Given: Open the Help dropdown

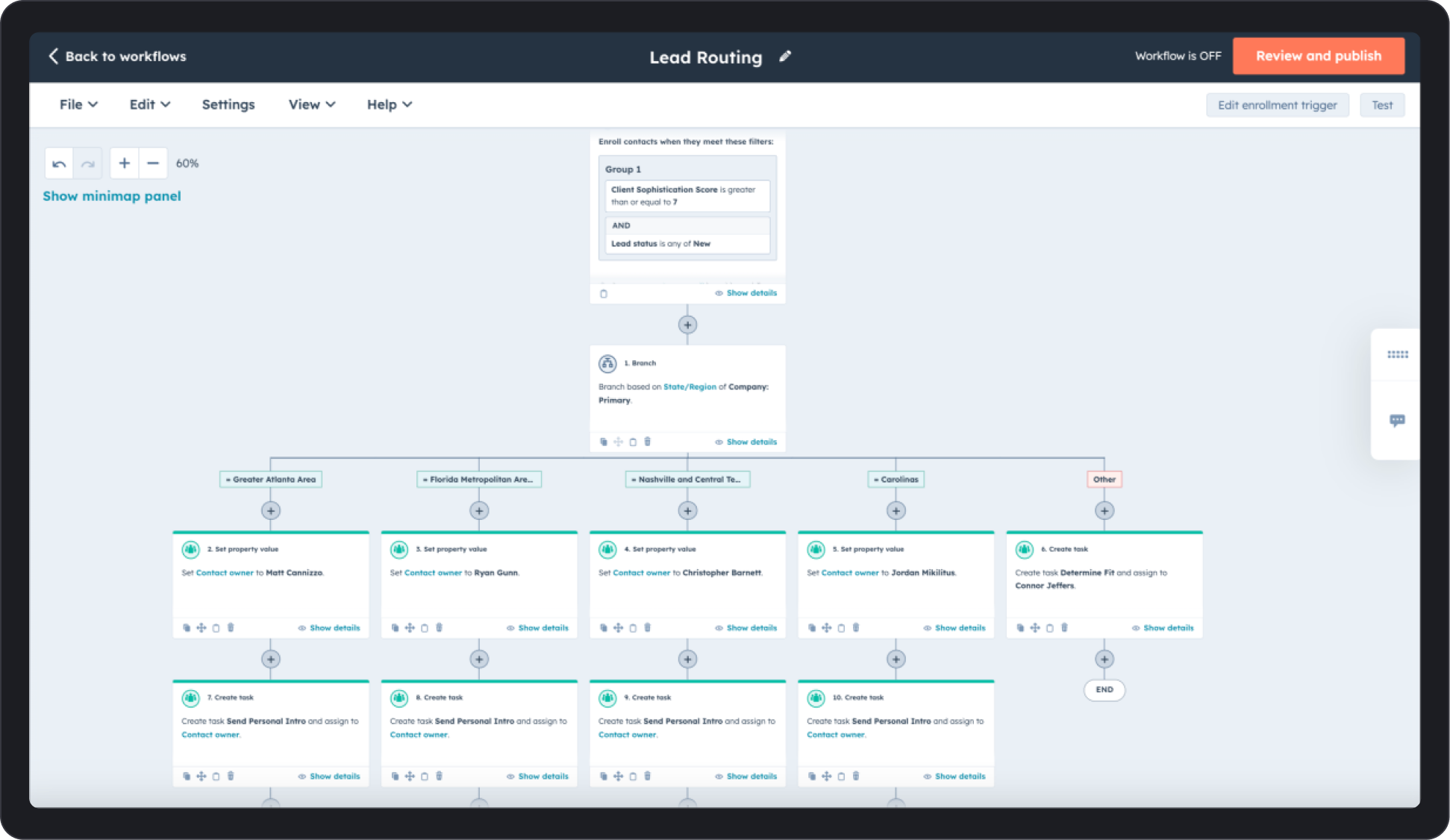Looking at the screenshot, I should coord(389,104).
